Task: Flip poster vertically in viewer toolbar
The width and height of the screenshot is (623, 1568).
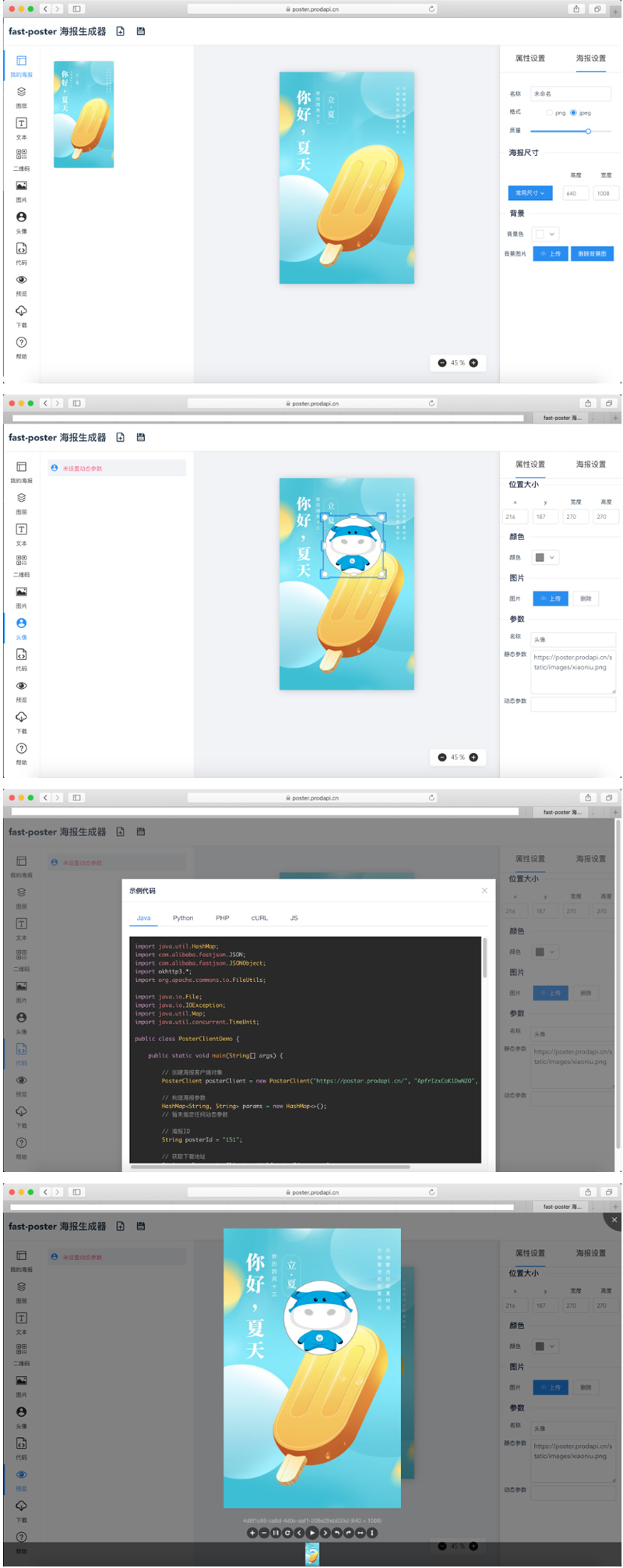Action: 372,1533
